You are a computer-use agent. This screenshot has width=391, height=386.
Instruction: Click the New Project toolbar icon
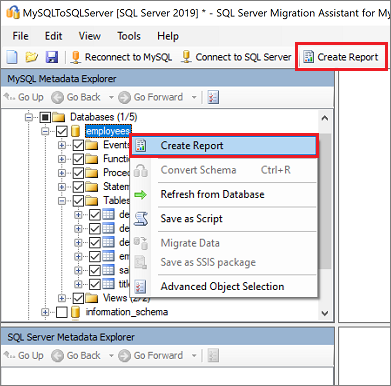12,57
